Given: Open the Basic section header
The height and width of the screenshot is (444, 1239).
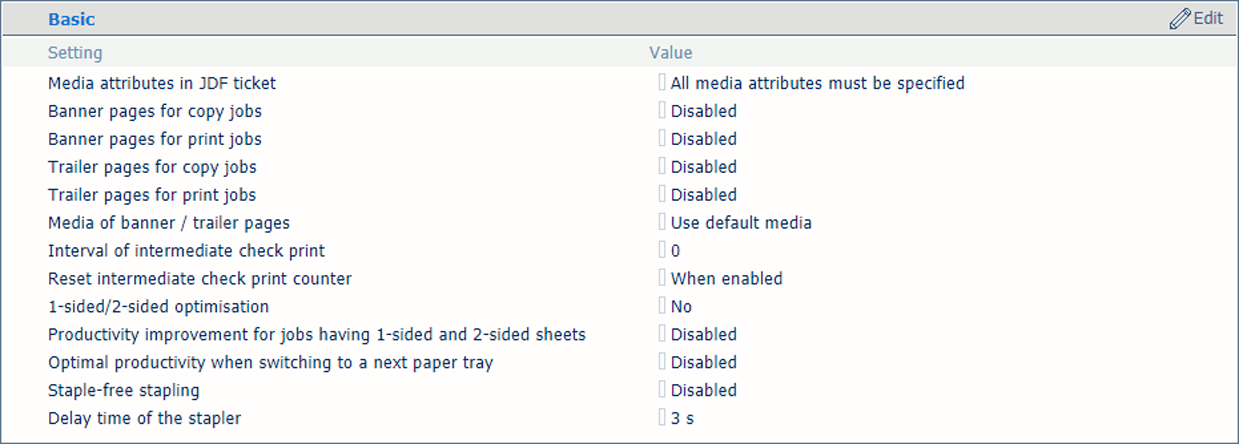Looking at the screenshot, I should (72, 19).
